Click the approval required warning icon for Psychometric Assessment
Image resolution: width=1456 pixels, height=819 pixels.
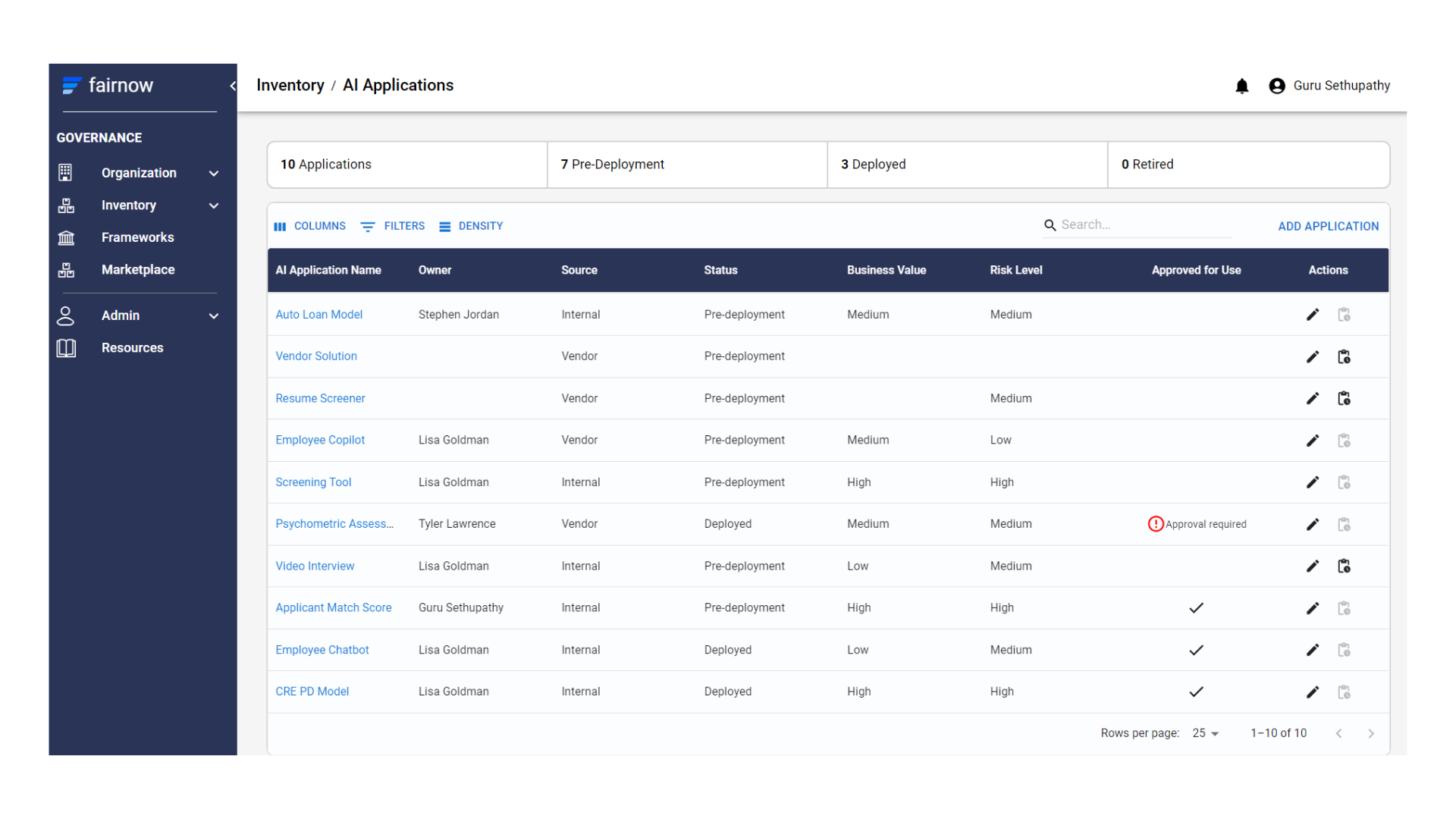(x=1155, y=523)
